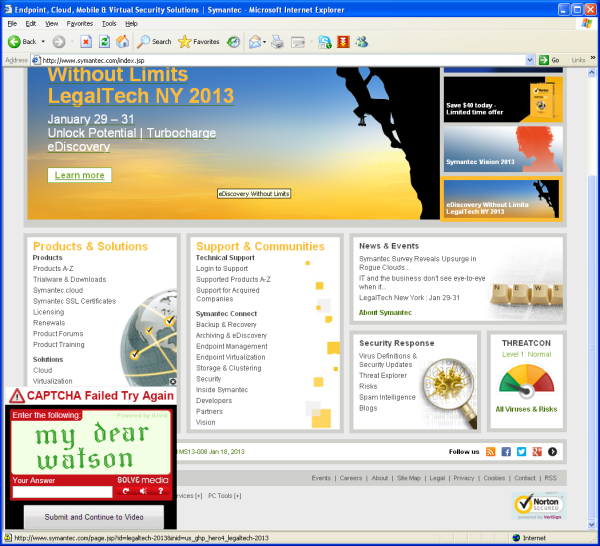Viewport: 600px width, 546px height.
Task: Open Backup & Recovery link
Action: 226,324
